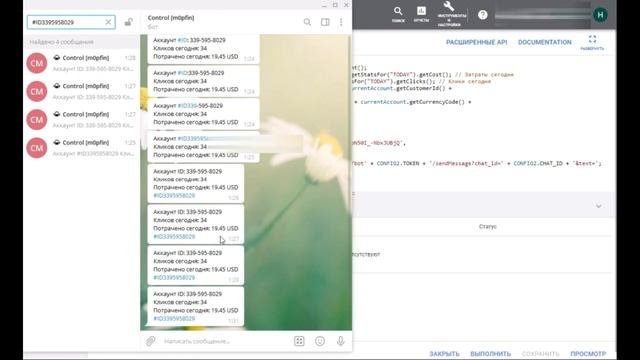Screen dimensions: 640x360
Task: Open the emoji picker smiley icon
Action: (x=320, y=341)
